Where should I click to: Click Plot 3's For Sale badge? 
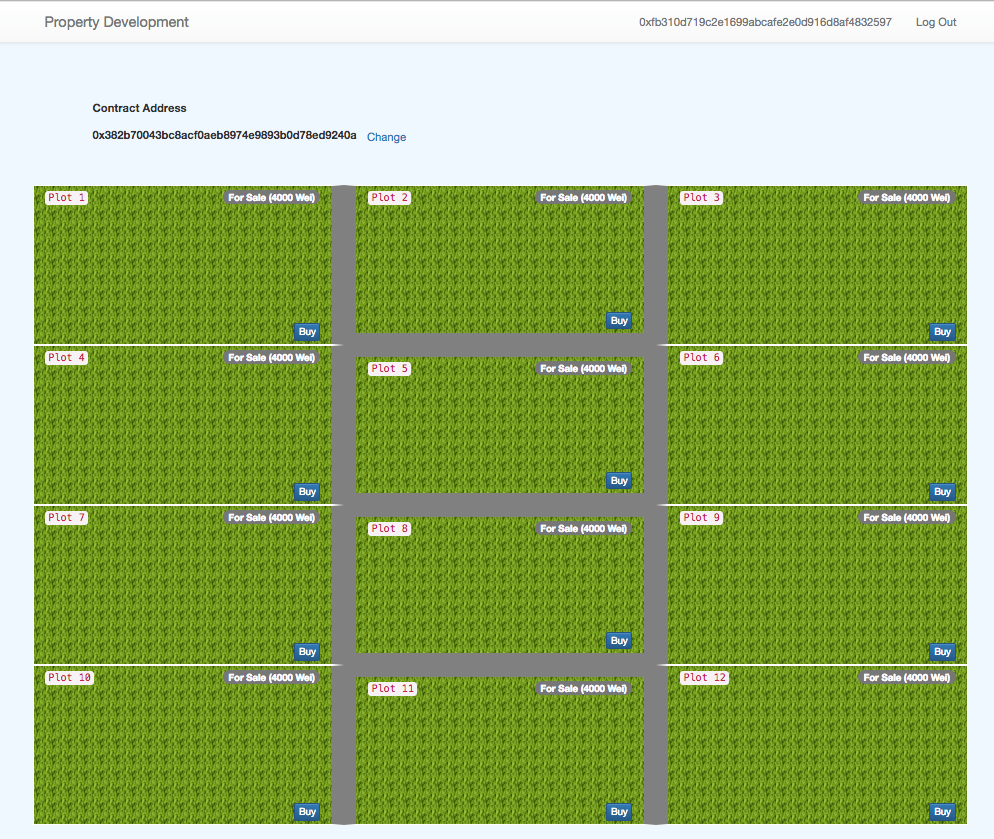(907, 198)
